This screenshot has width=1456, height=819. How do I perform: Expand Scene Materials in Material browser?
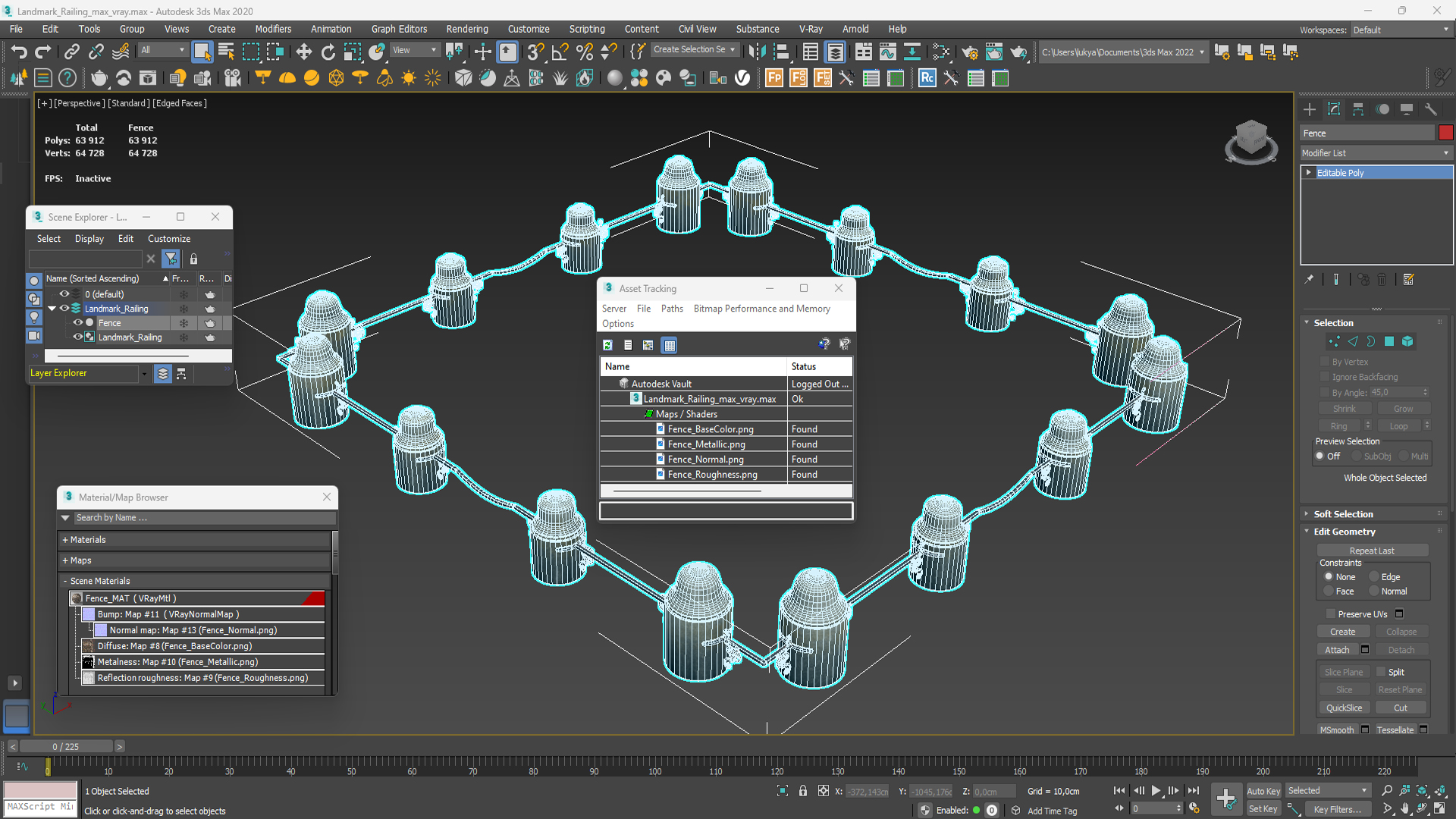[x=64, y=580]
